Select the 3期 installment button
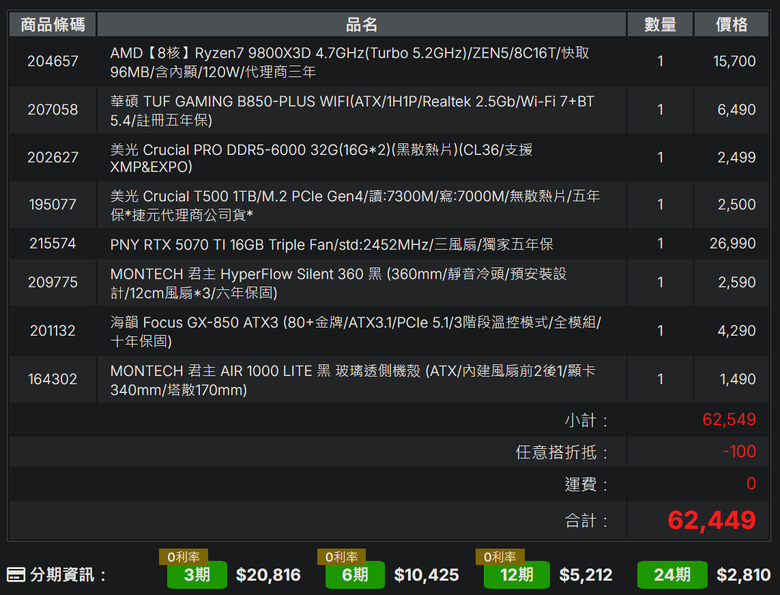780x595 pixels. (x=197, y=575)
